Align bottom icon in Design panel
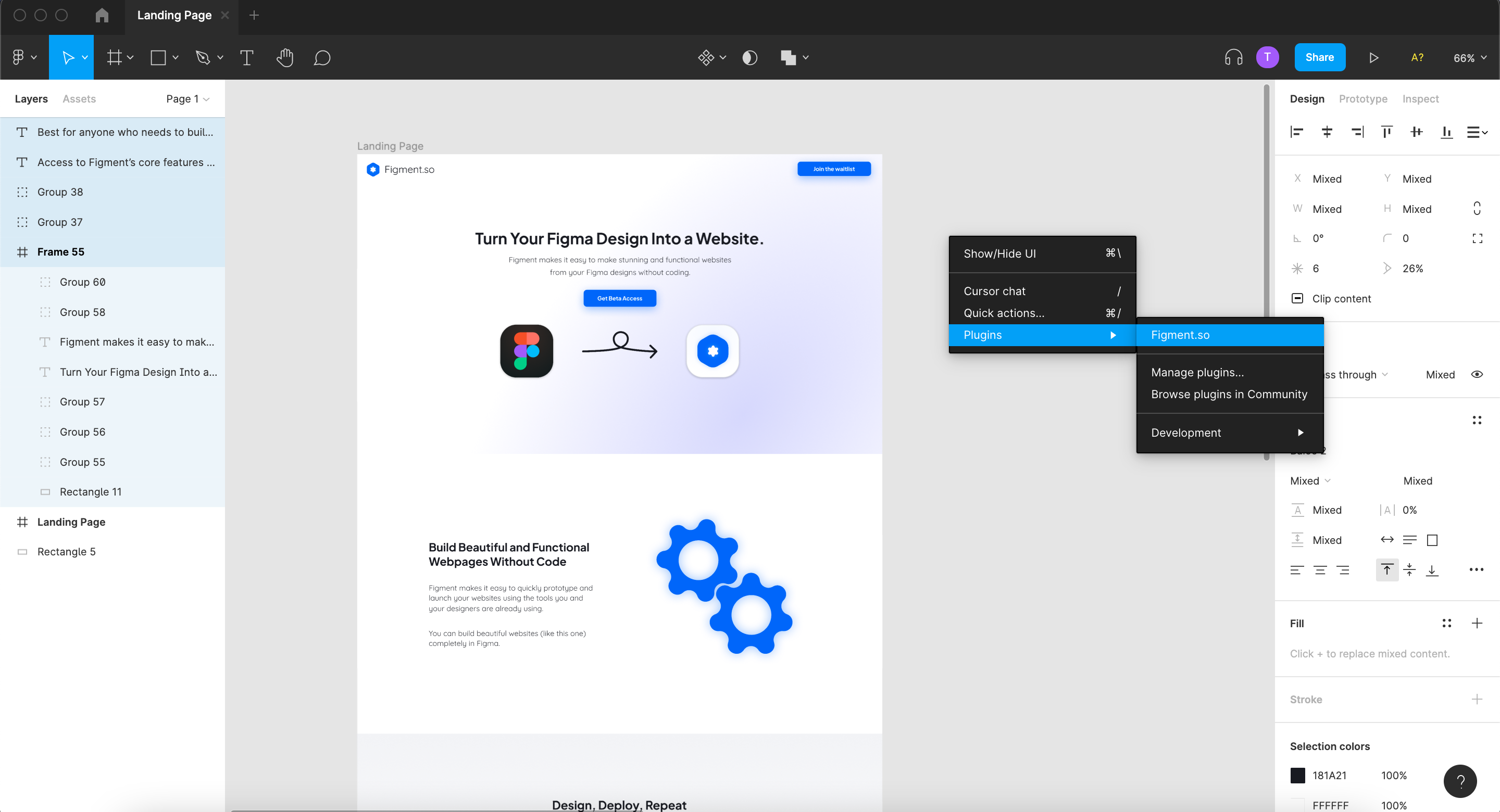Screen dimensions: 1500x812 click(1446, 132)
